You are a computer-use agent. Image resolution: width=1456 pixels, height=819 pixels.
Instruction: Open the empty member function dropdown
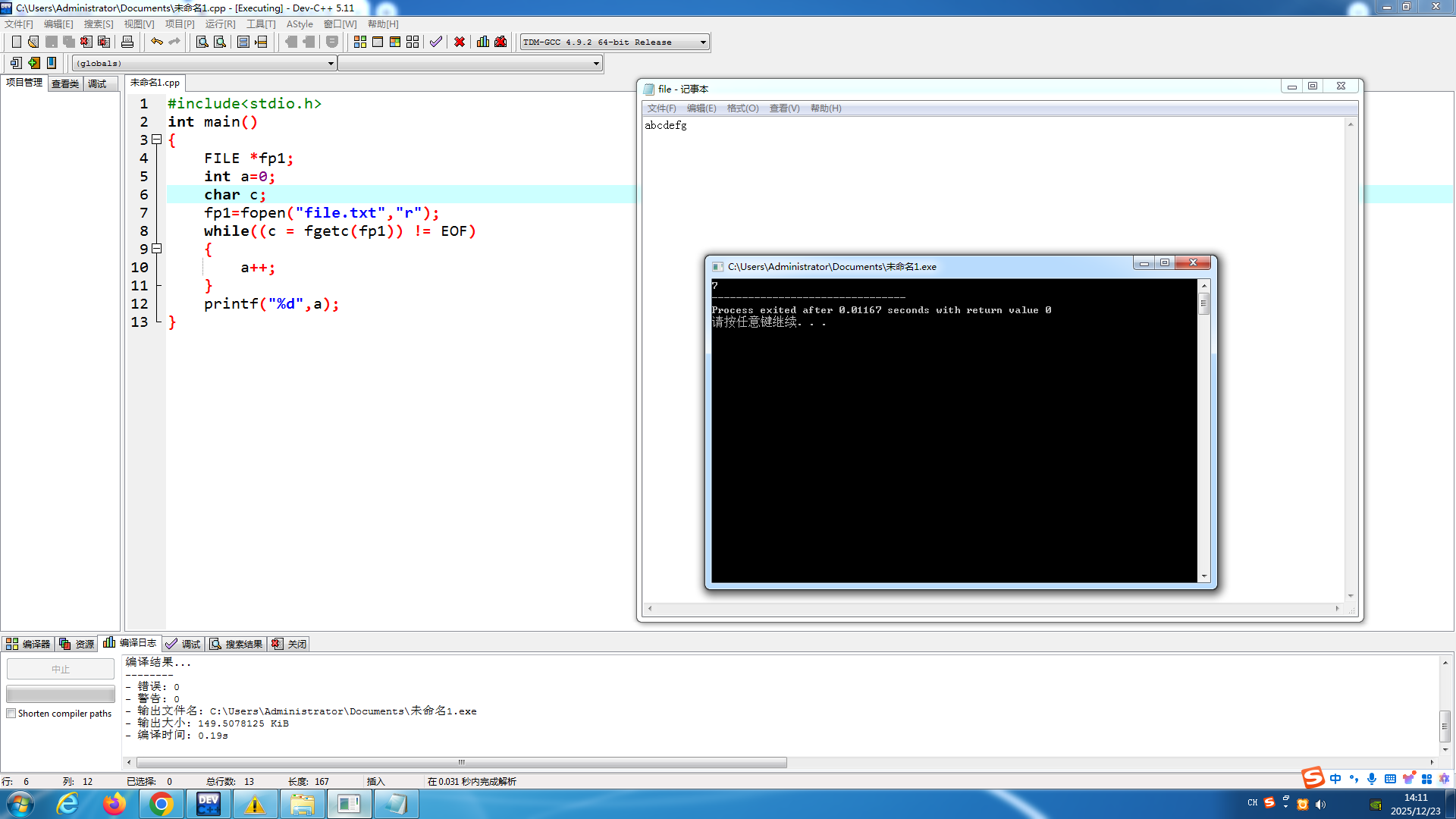click(596, 64)
